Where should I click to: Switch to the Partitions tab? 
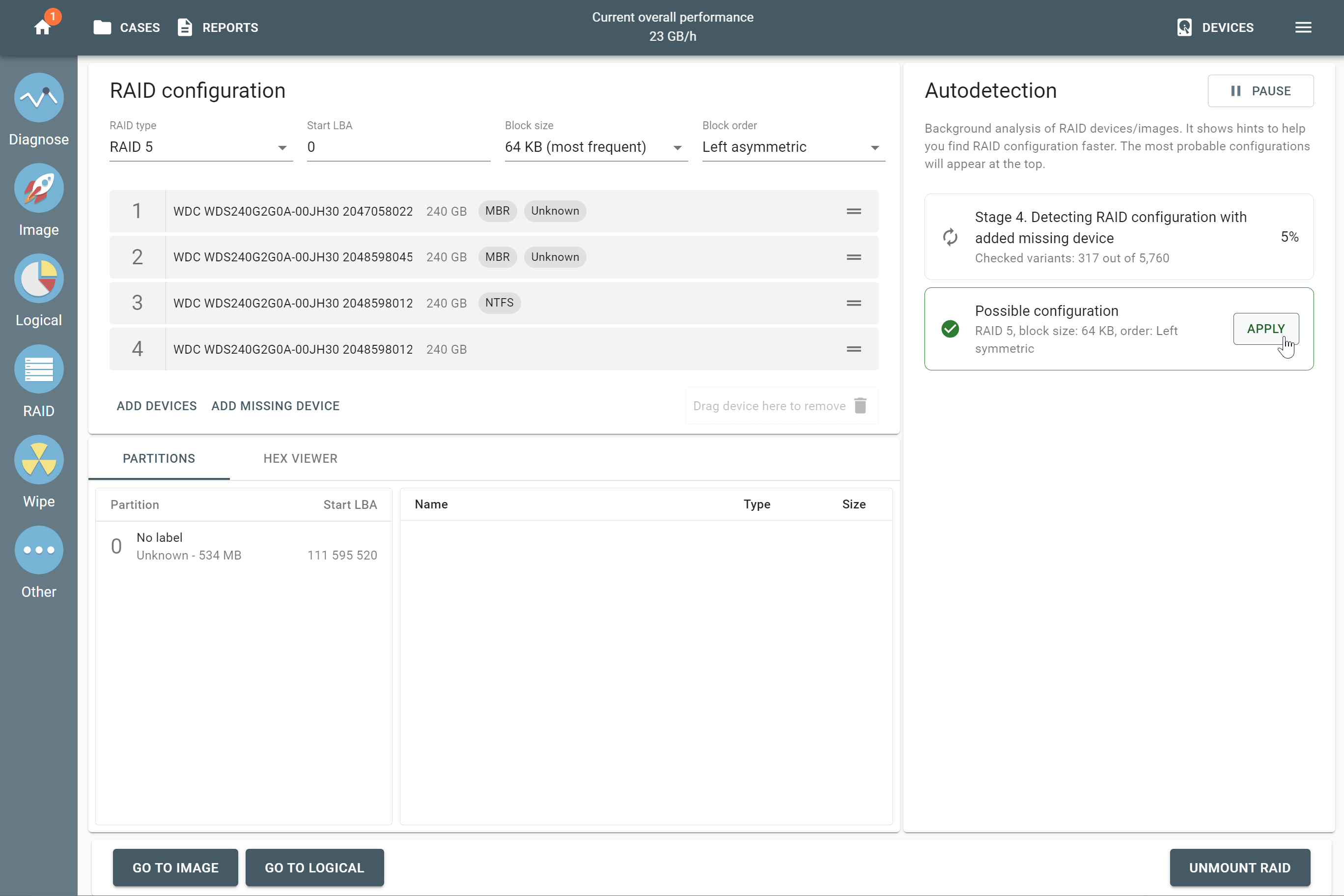tap(159, 458)
